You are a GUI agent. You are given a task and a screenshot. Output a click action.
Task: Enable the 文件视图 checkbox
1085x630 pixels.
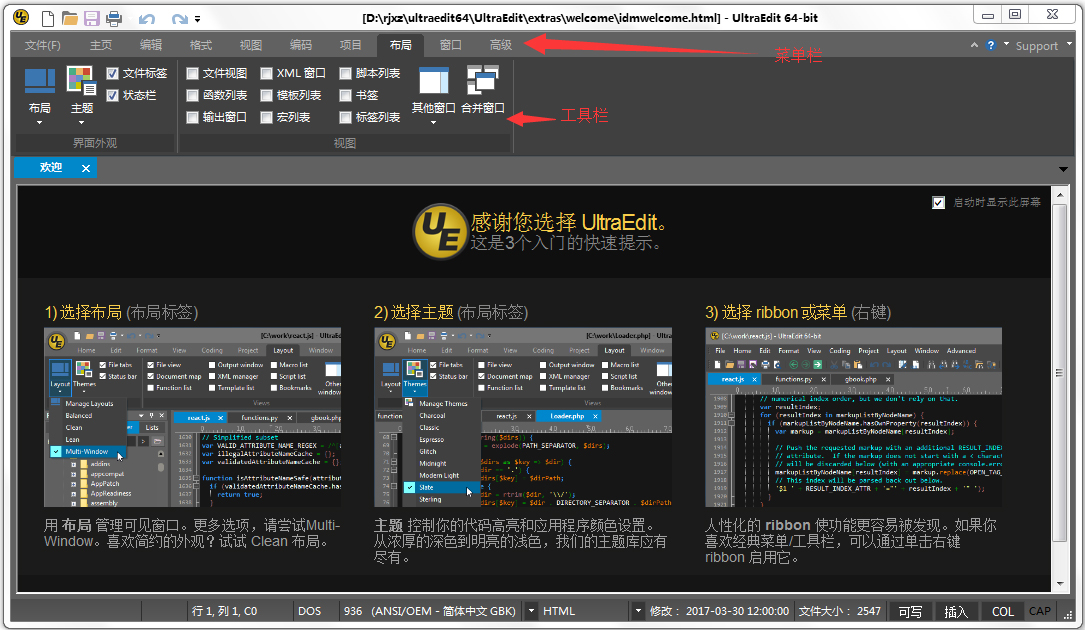pos(192,73)
